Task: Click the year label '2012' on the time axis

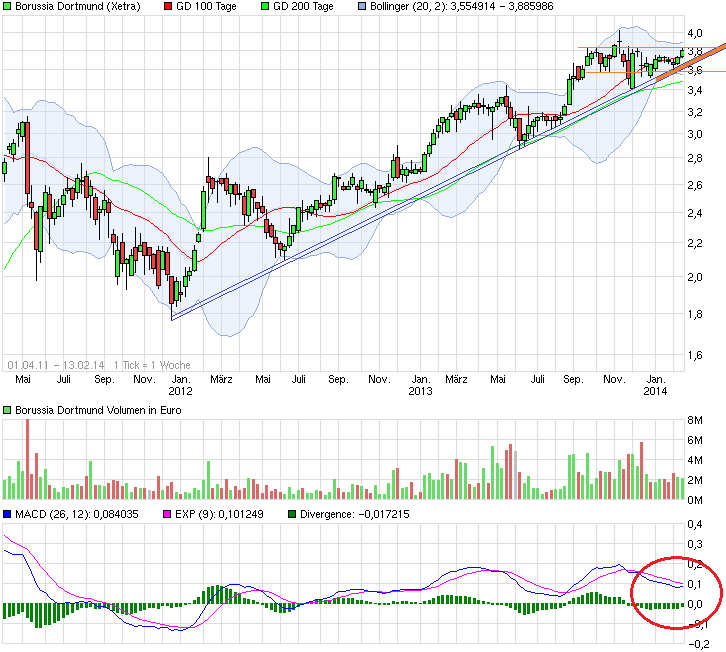Action: coord(180,391)
